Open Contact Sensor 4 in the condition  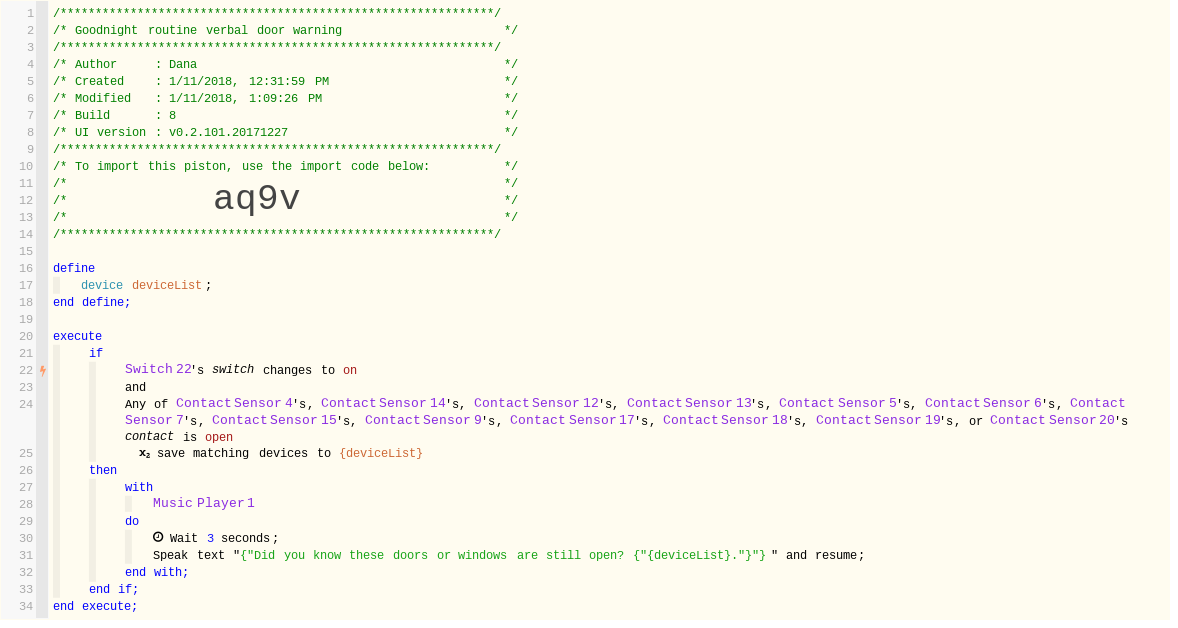234,403
